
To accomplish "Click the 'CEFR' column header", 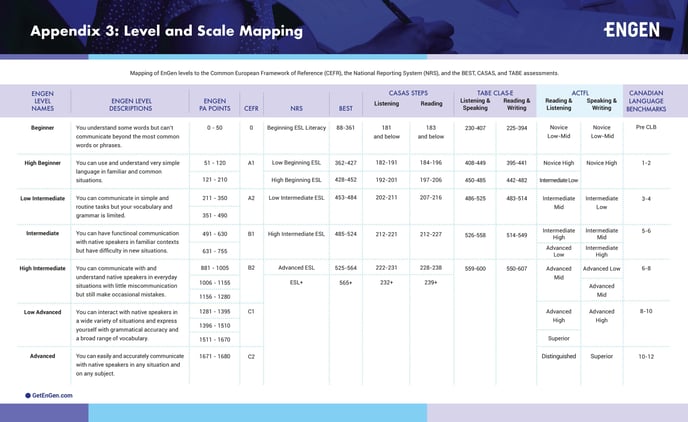I will click(251, 108).
